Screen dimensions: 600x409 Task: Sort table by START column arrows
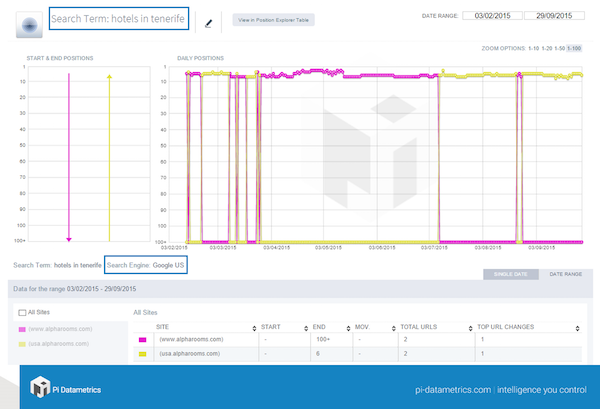point(306,328)
